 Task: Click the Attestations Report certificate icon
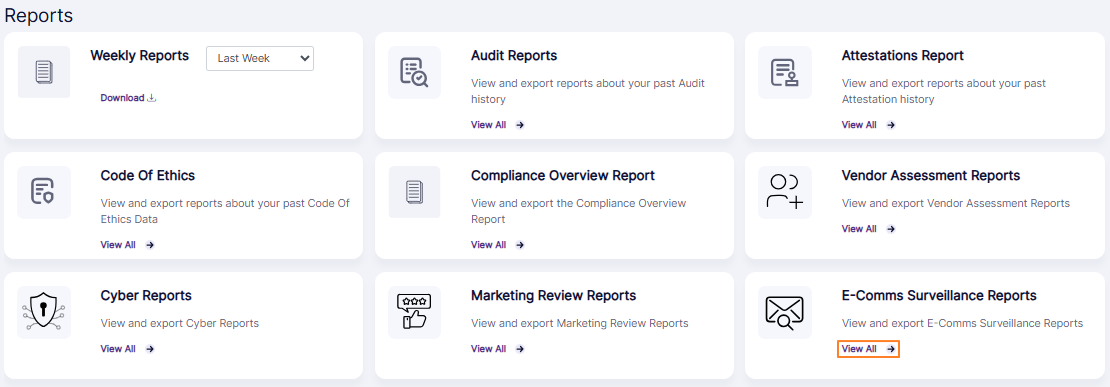click(x=784, y=72)
